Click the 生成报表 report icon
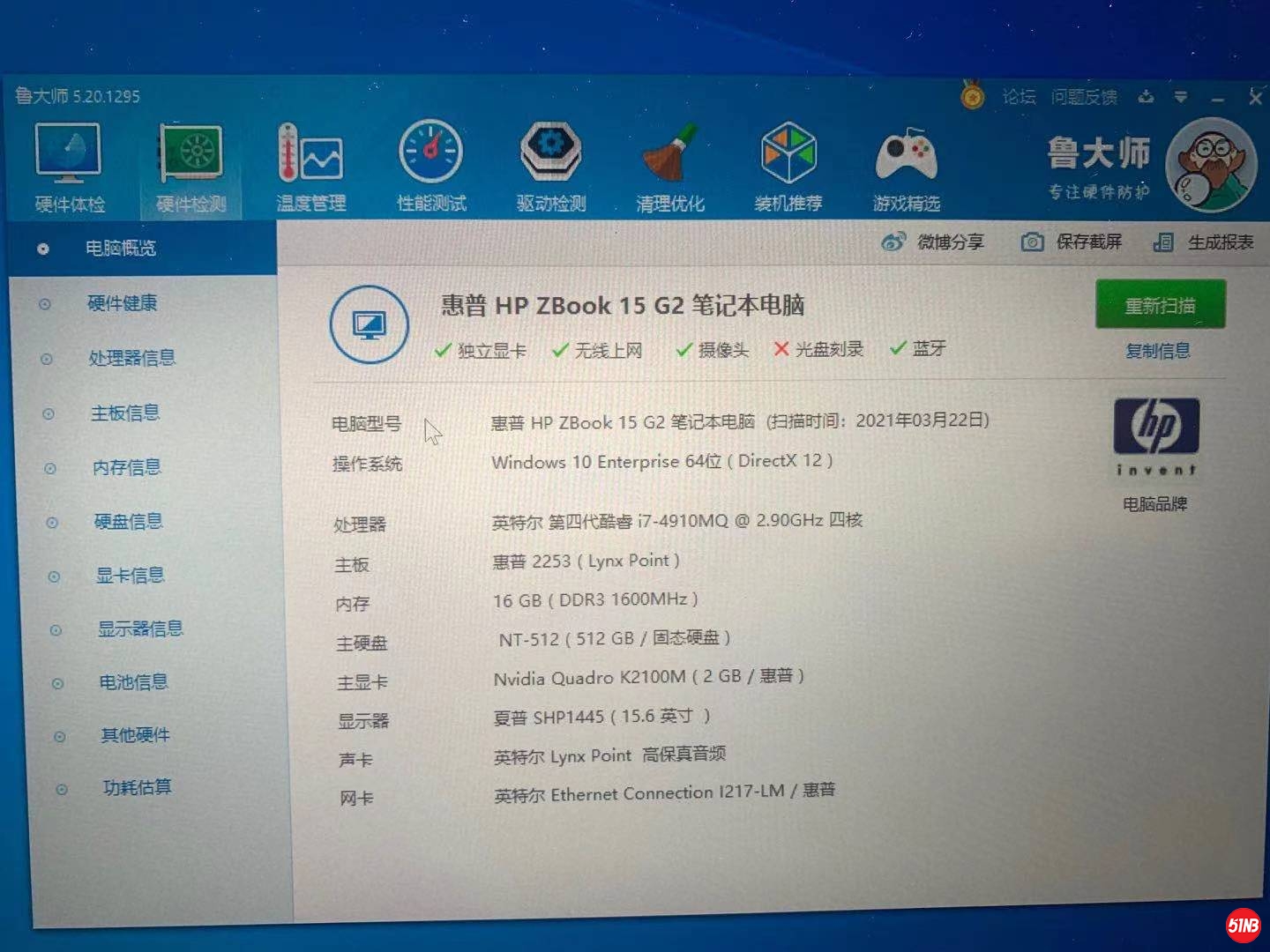Viewport: 1270px width, 952px height. [1163, 242]
